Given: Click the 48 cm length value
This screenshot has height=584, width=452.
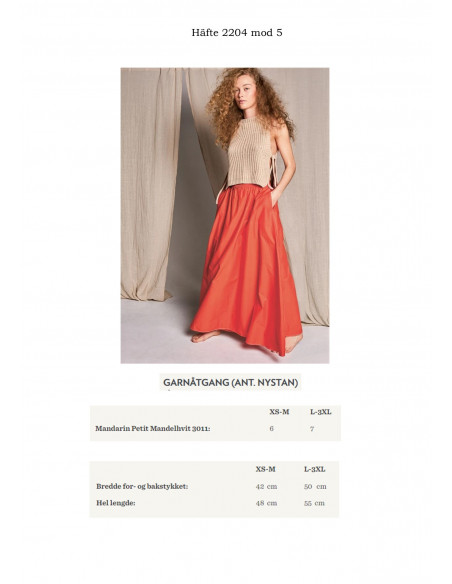Looking at the screenshot, I should 266,503.
